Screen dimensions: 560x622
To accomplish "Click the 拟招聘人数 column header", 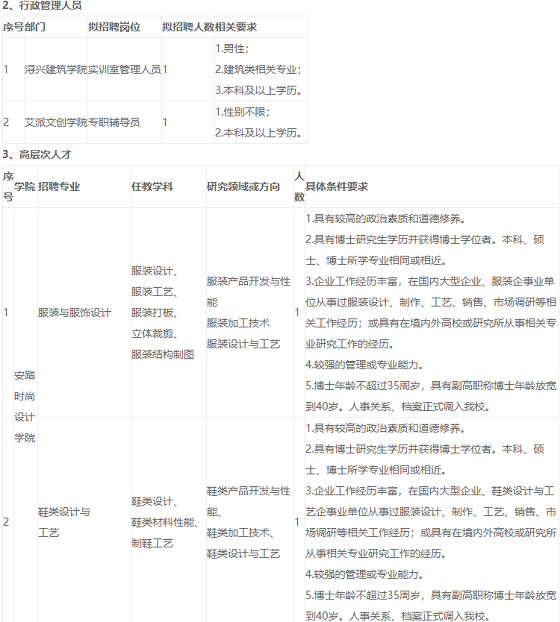I will point(188,27).
